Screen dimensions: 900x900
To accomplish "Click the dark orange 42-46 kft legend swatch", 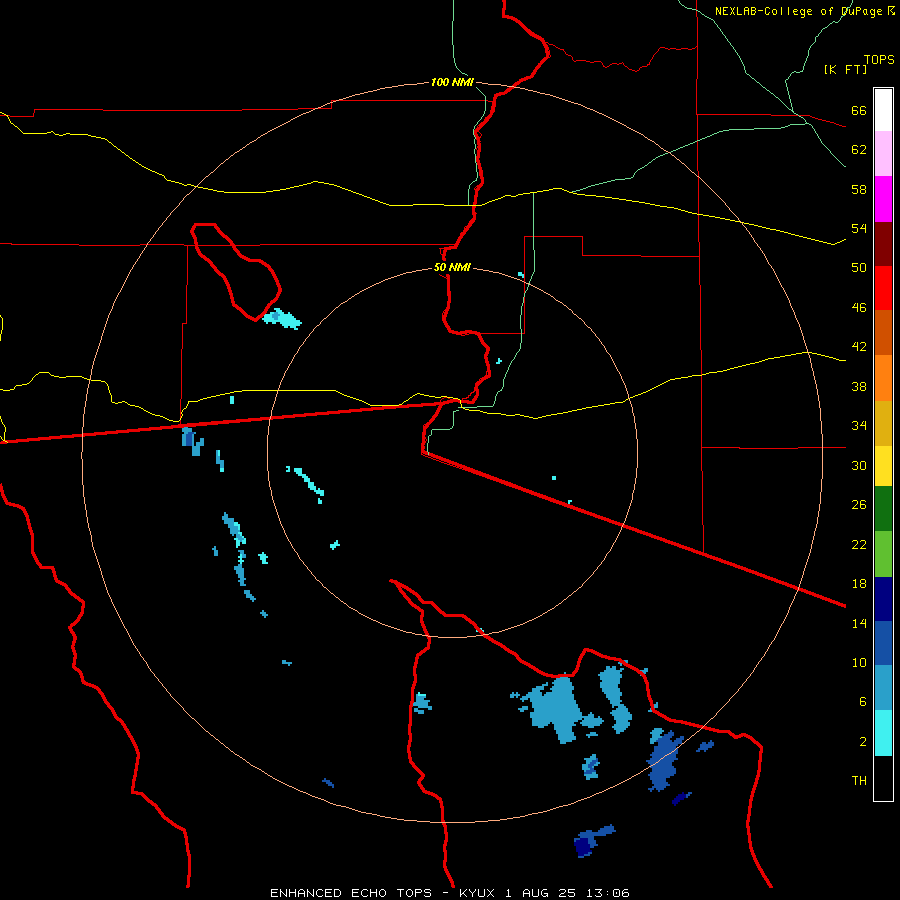I will [x=883, y=333].
